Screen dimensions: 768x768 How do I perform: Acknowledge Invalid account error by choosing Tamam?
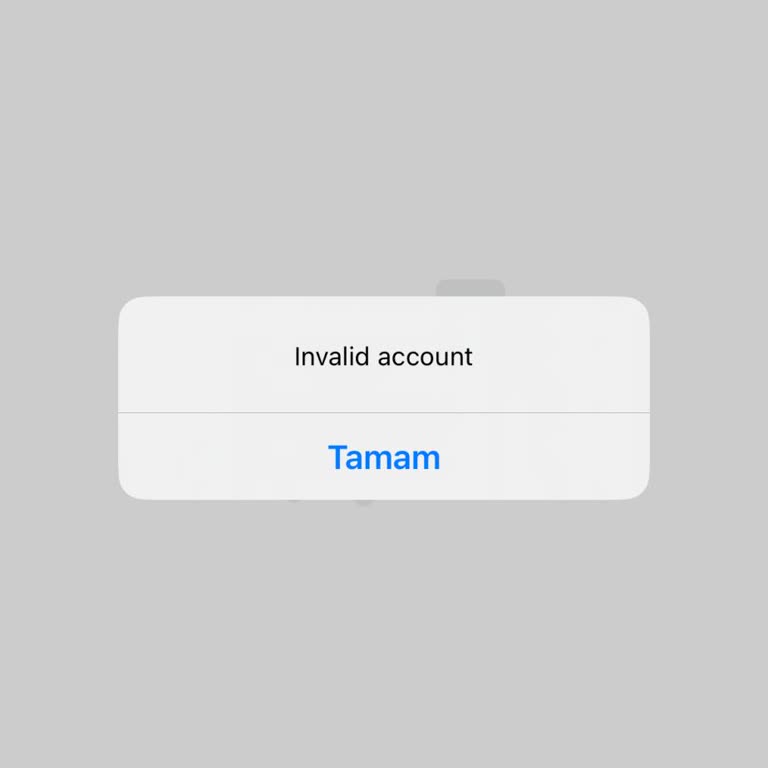pos(384,457)
